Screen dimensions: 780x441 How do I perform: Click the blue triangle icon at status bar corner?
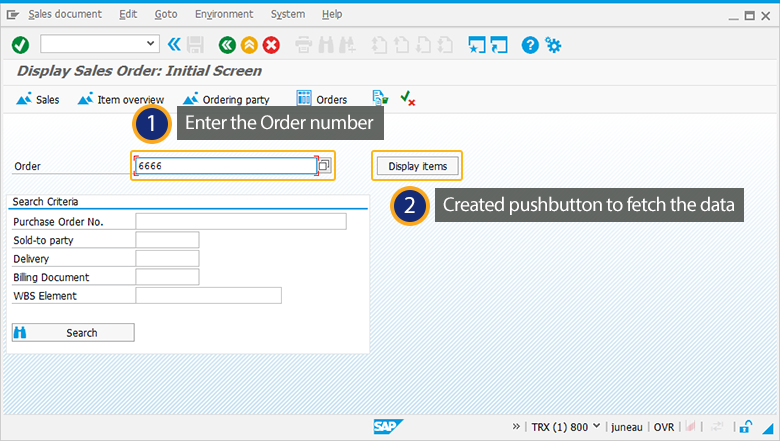769,428
